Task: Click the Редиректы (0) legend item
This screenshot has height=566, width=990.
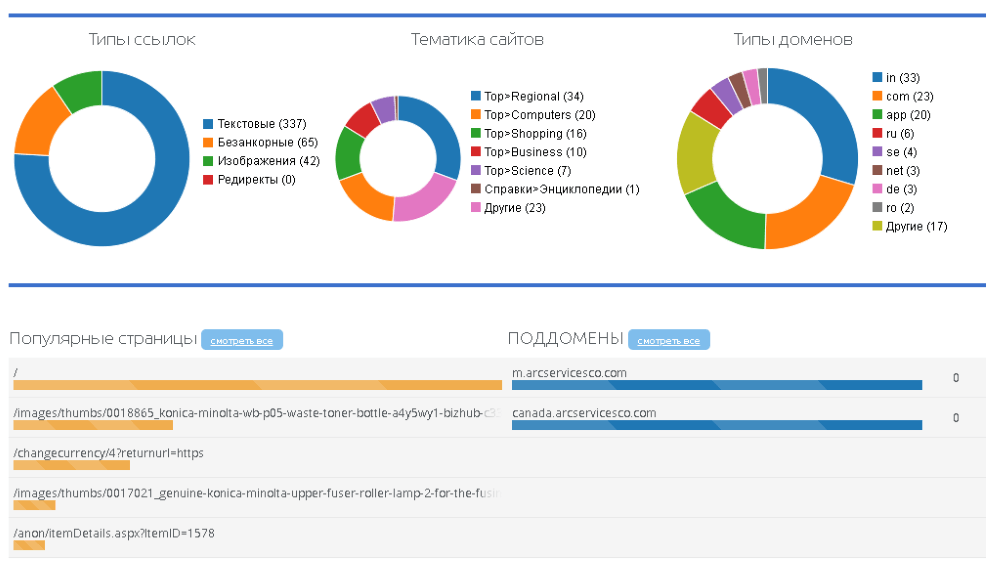Action: point(256,180)
